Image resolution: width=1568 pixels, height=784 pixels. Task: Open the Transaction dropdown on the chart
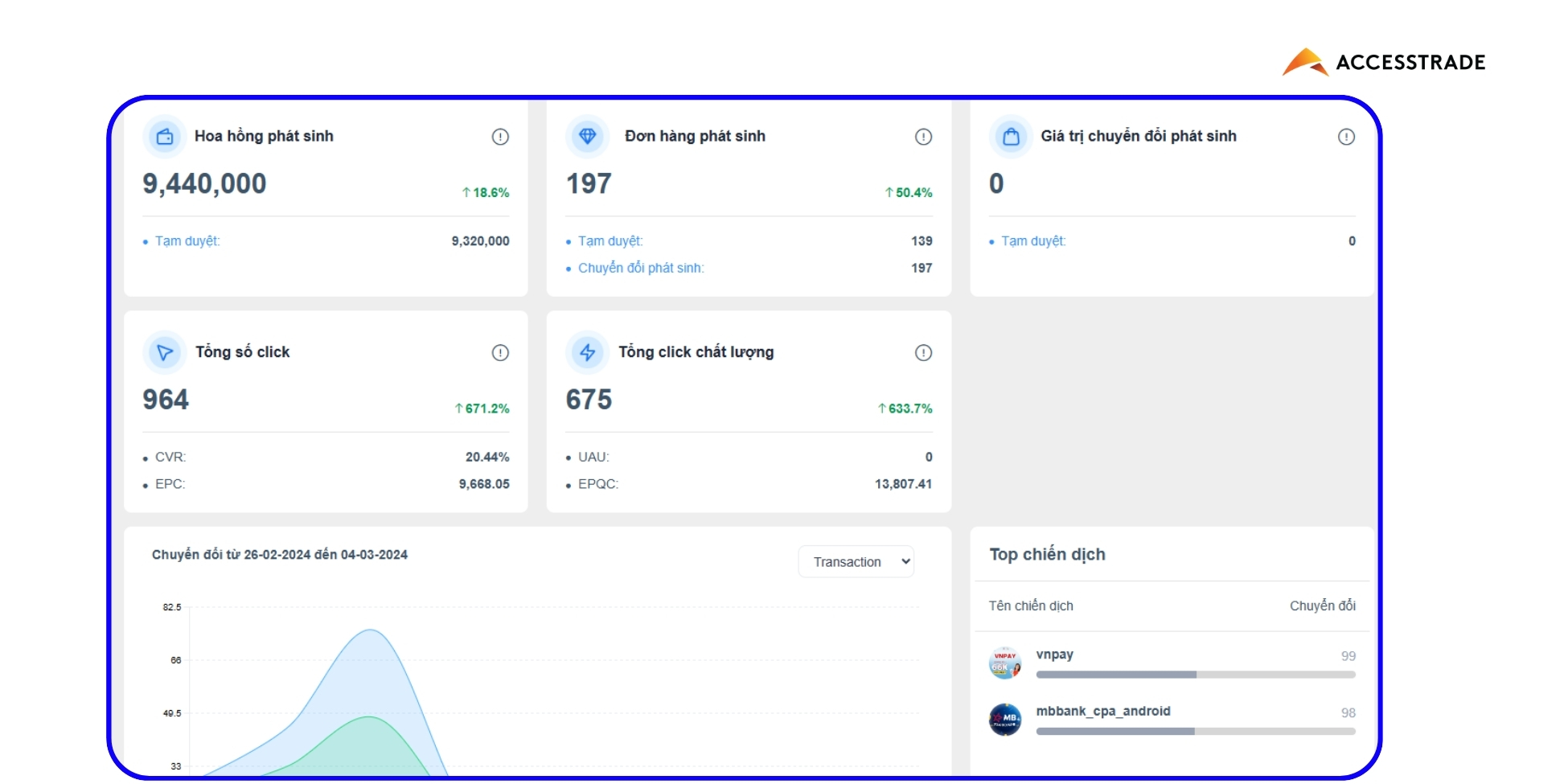point(856,561)
